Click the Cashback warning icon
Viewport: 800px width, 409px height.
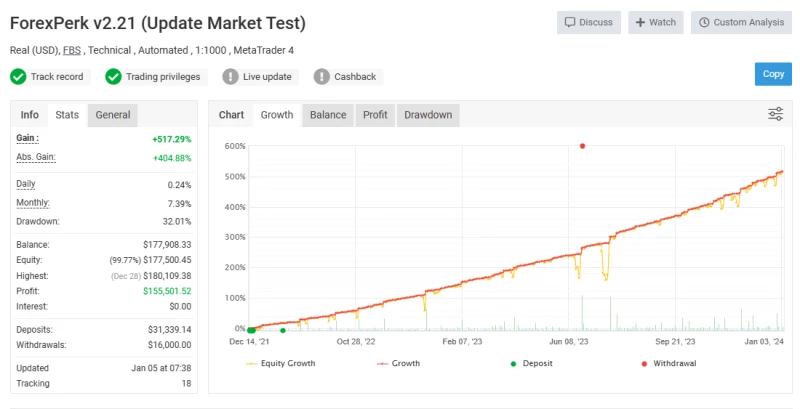(x=321, y=76)
